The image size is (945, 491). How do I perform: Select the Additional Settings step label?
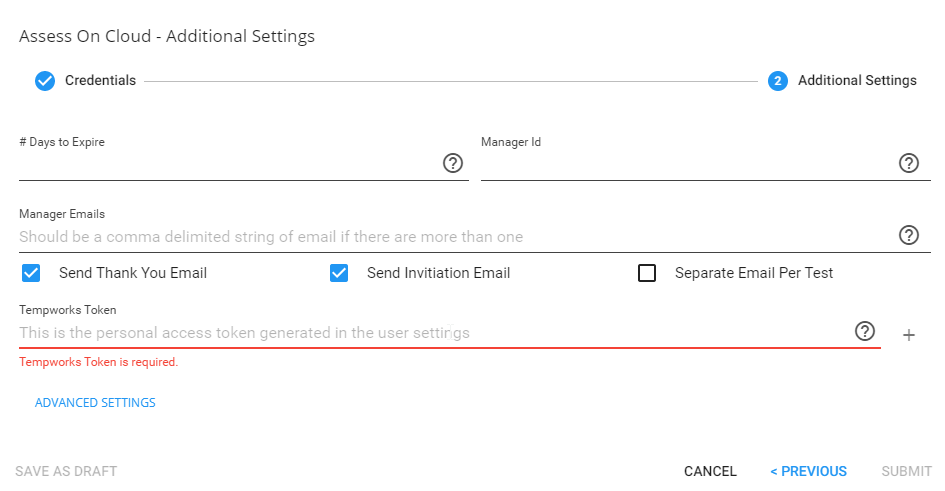click(857, 81)
